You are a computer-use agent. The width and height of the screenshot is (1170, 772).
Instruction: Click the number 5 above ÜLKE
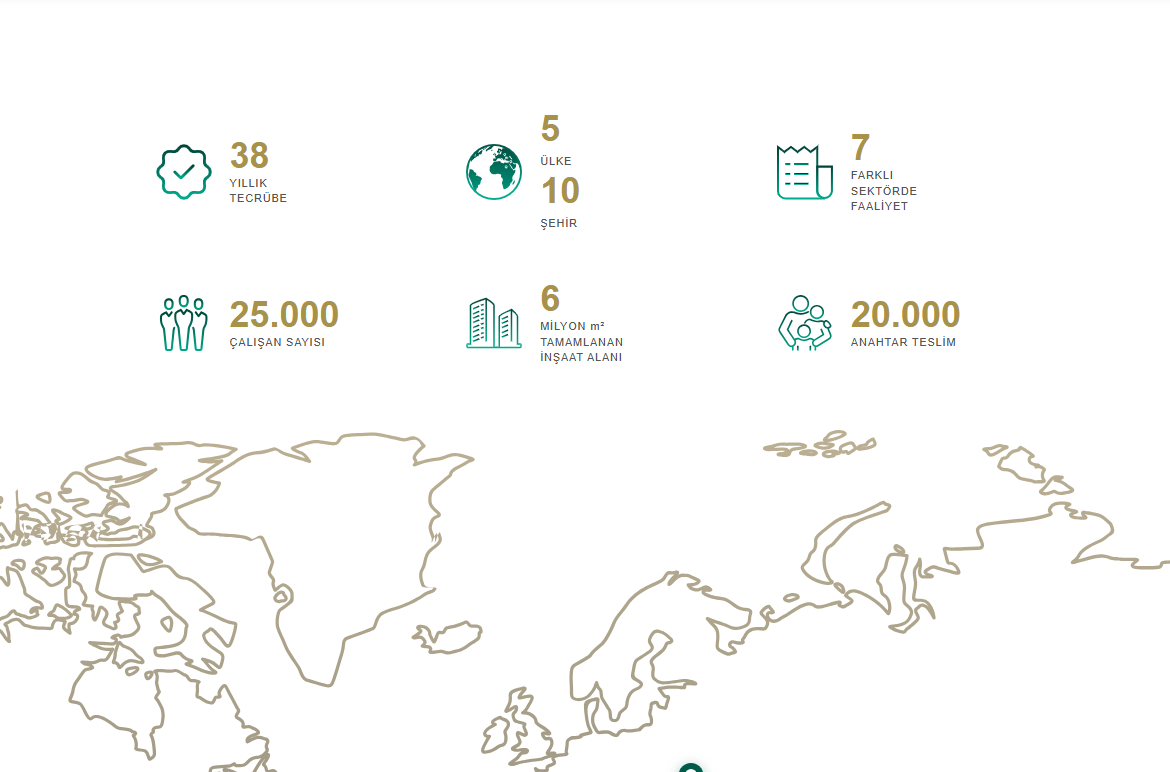point(550,129)
